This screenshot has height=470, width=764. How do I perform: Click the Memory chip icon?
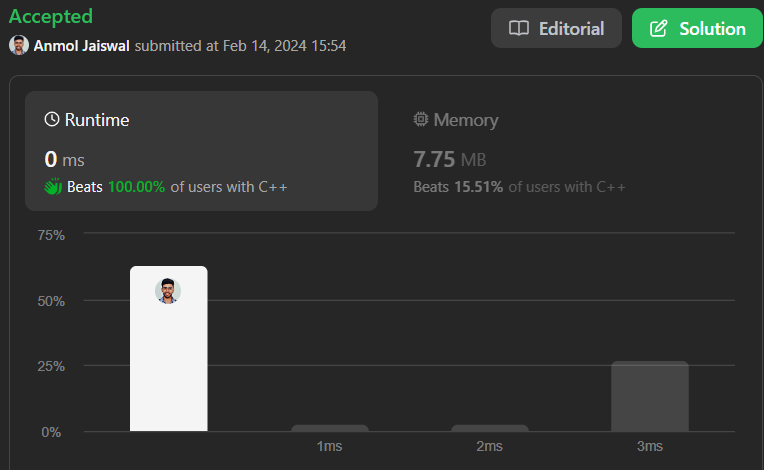(x=421, y=120)
